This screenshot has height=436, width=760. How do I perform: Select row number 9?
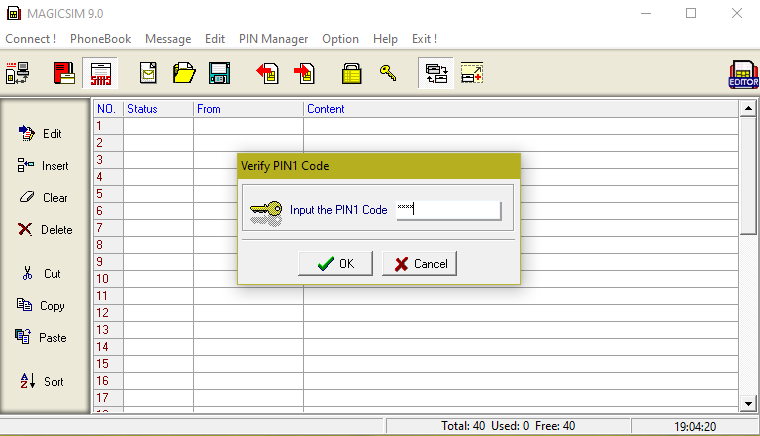point(108,262)
